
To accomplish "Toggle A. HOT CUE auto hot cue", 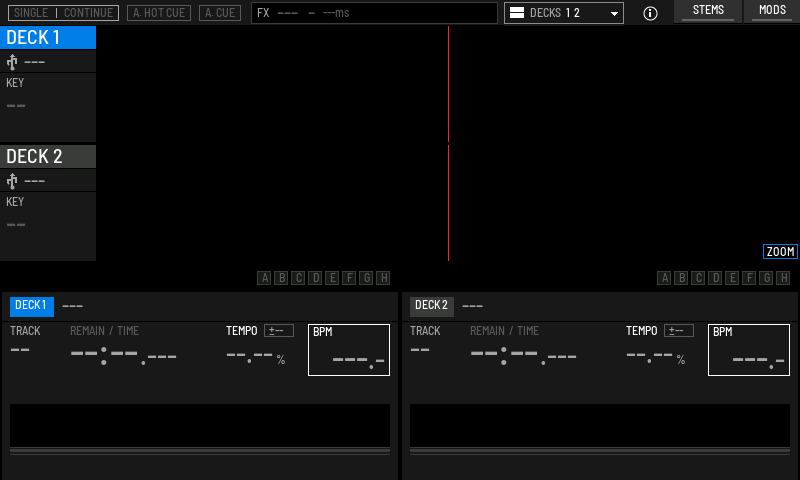I will (x=159, y=13).
